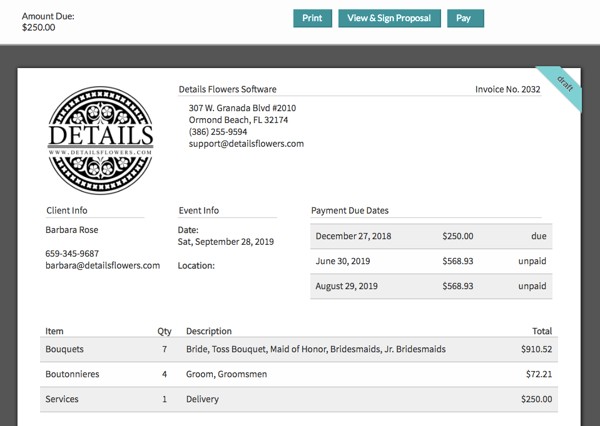Select the June 30, 2019 payment date
Viewport: 600px width, 426px height.
[x=342, y=261]
